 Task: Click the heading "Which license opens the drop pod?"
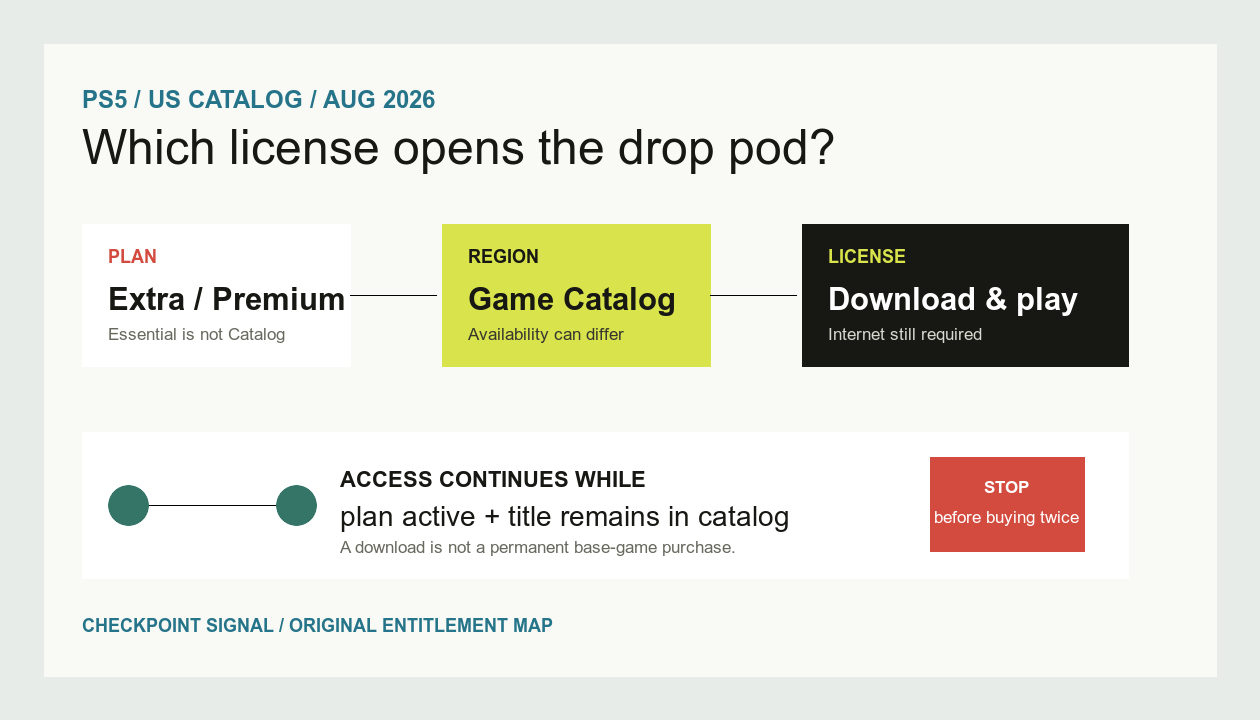pos(458,147)
